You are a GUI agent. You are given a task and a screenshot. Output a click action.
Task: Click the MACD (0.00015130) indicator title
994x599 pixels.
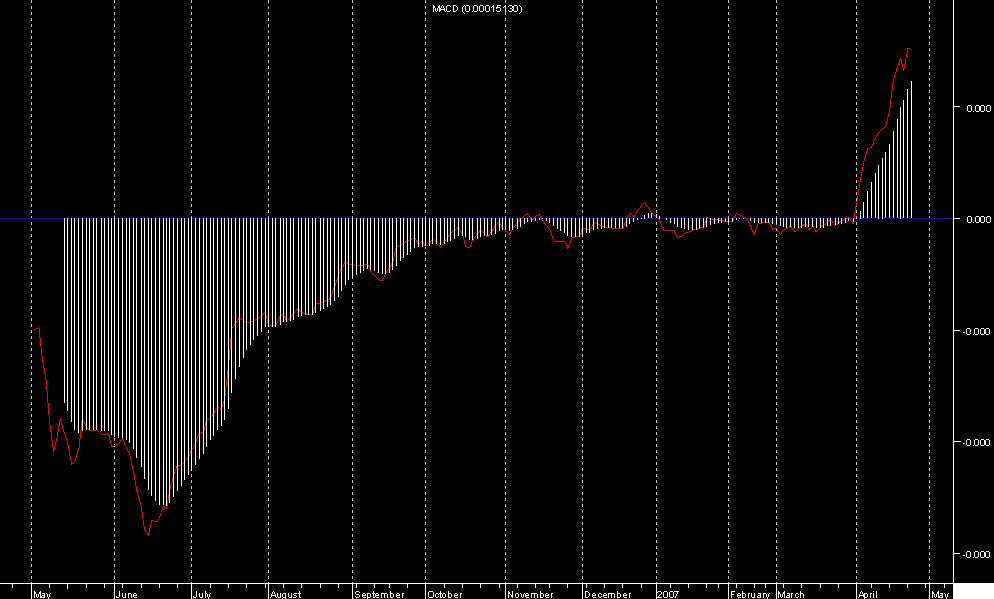tap(477, 9)
